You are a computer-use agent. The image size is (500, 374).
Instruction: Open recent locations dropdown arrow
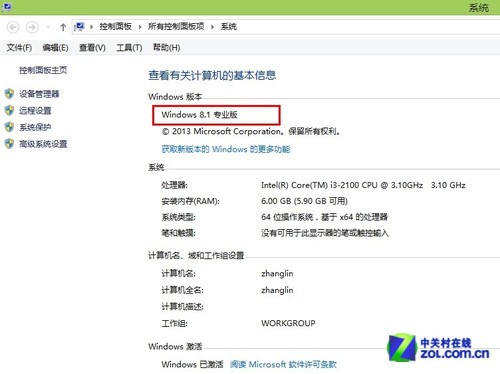48,27
